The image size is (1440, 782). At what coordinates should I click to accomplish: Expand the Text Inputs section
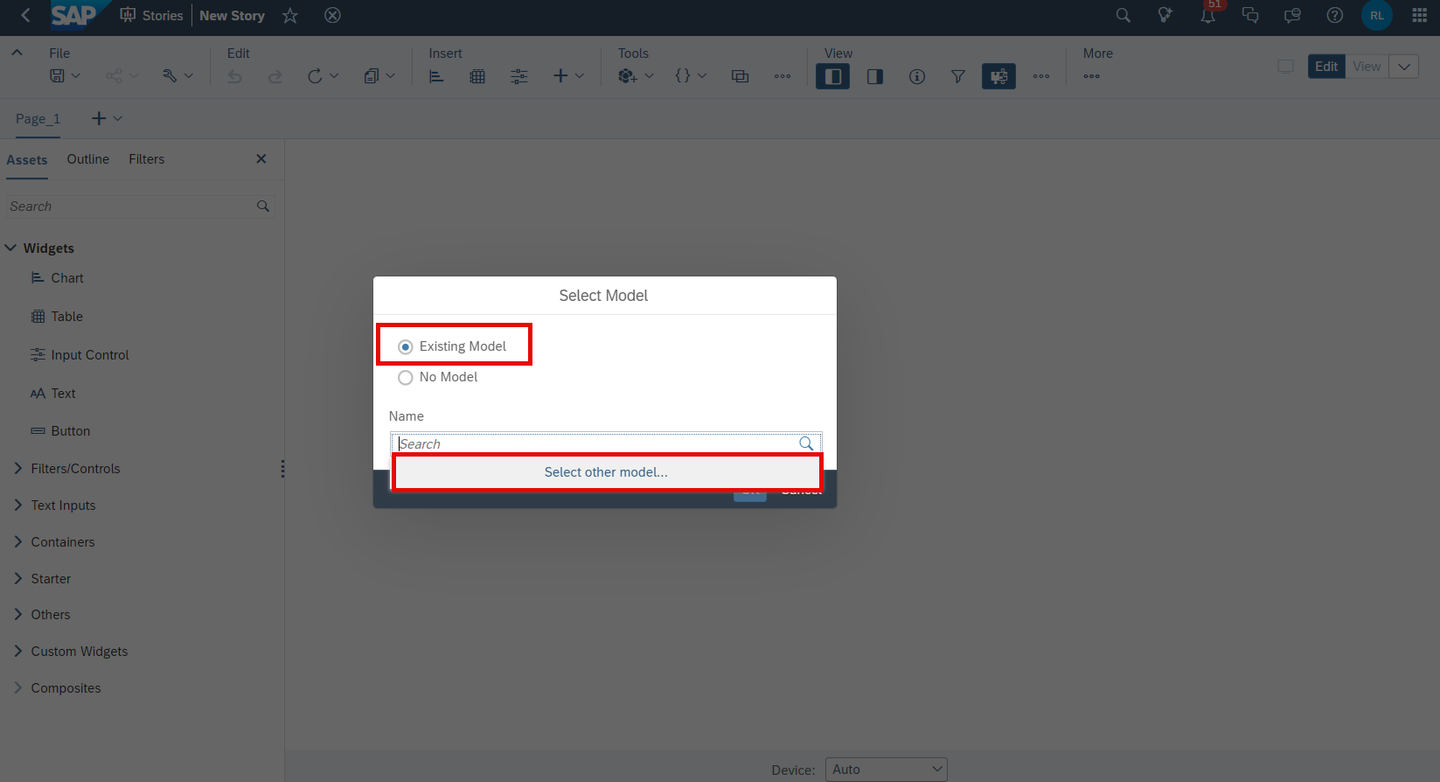point(18,505)
